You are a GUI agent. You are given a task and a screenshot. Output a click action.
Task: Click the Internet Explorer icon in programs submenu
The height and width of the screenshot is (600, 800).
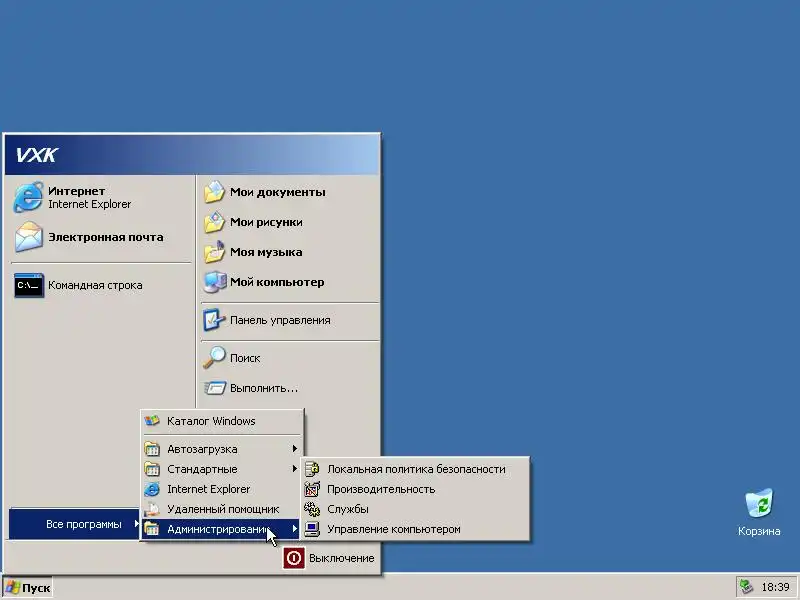(152, 489)
